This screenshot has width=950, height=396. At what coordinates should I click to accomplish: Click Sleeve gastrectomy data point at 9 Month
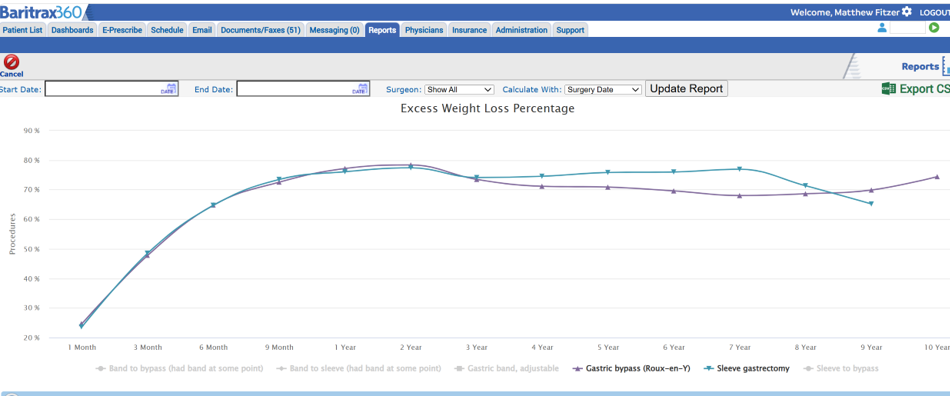[279, 179]
